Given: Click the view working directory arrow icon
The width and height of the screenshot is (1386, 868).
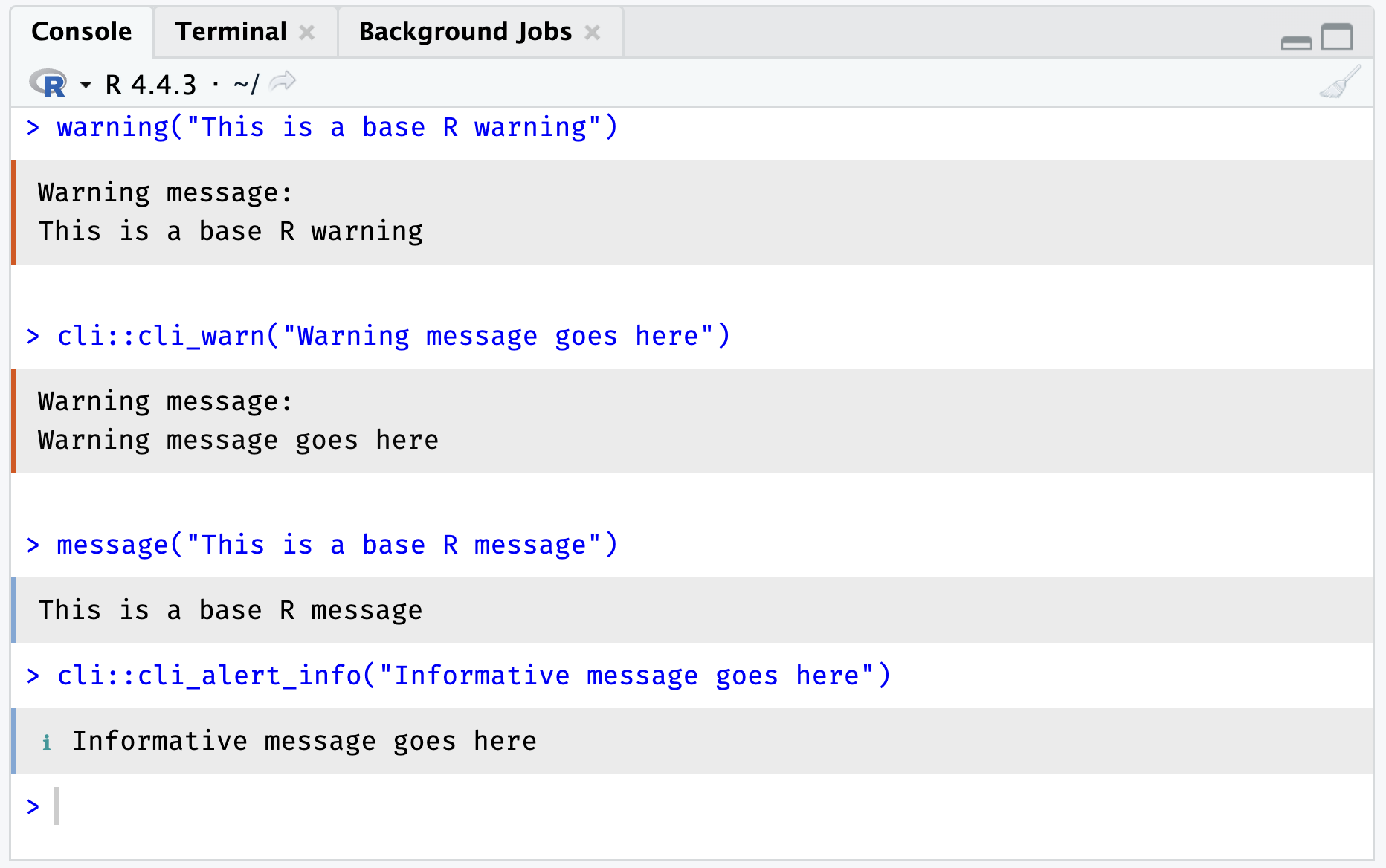Looking at the screenshot, I should (283, 82).
